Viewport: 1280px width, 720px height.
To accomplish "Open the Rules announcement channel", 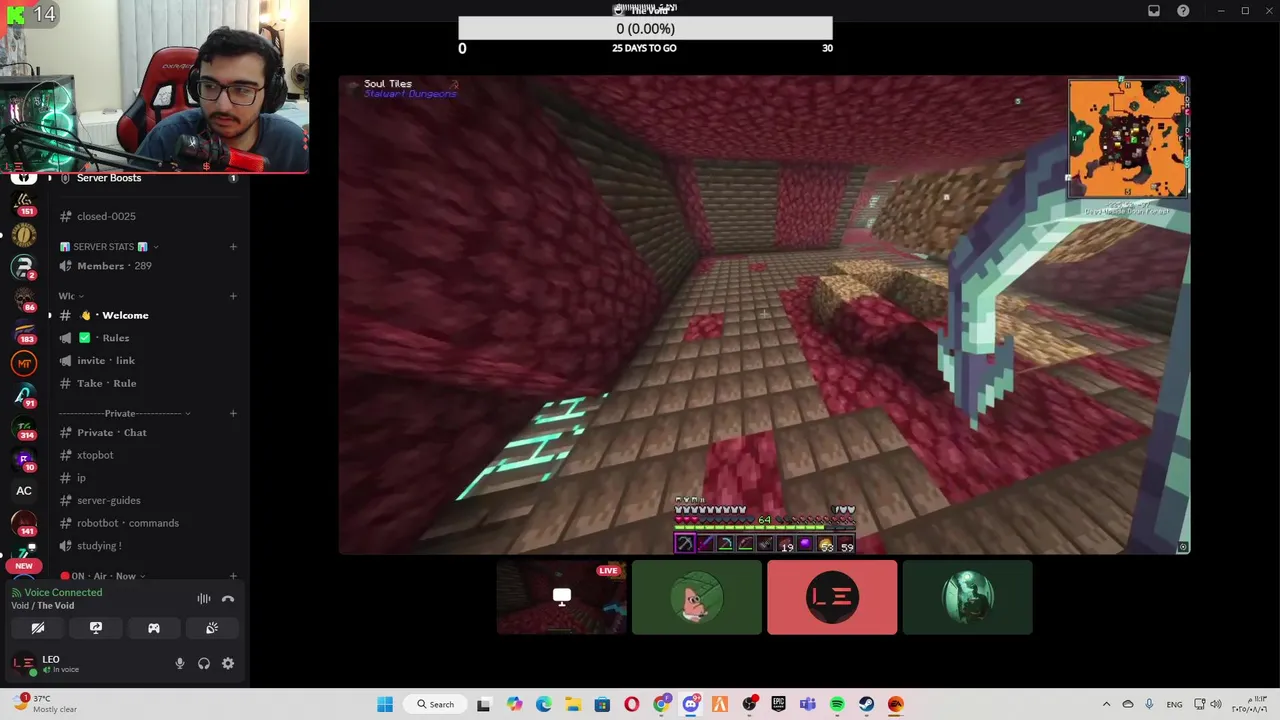I will 148,338.
